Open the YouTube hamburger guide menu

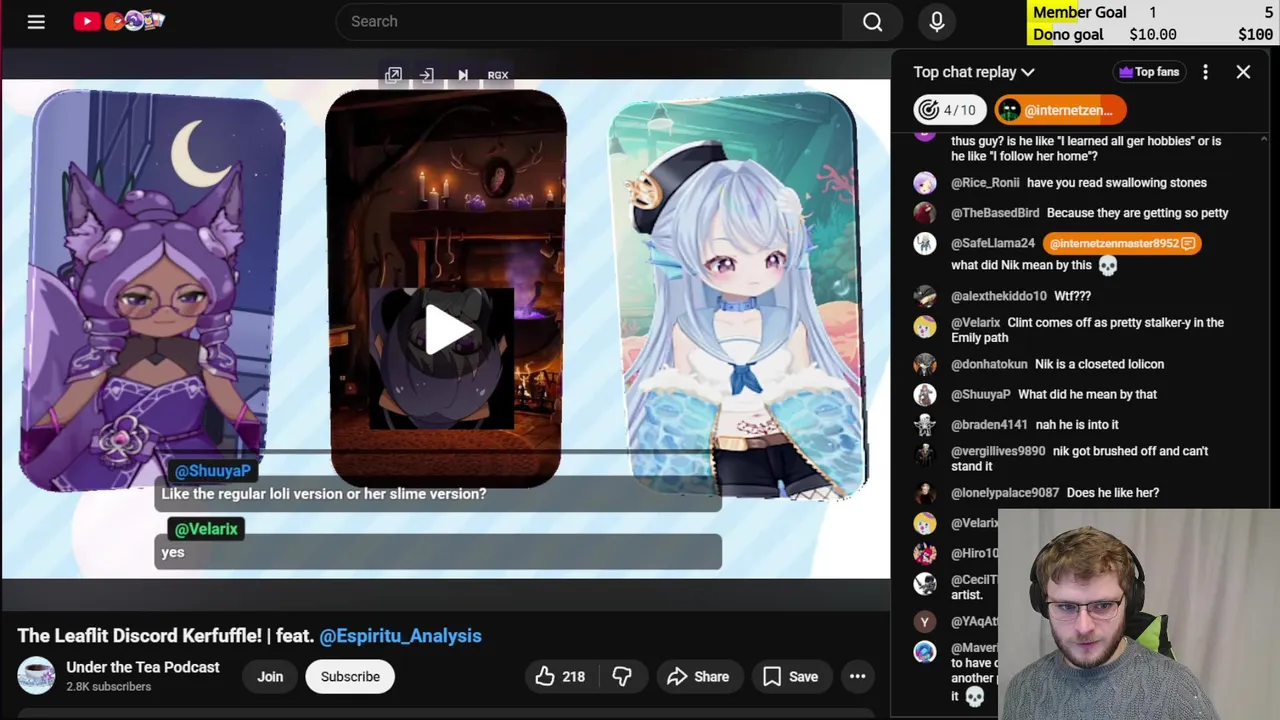[x=36, y=21]
